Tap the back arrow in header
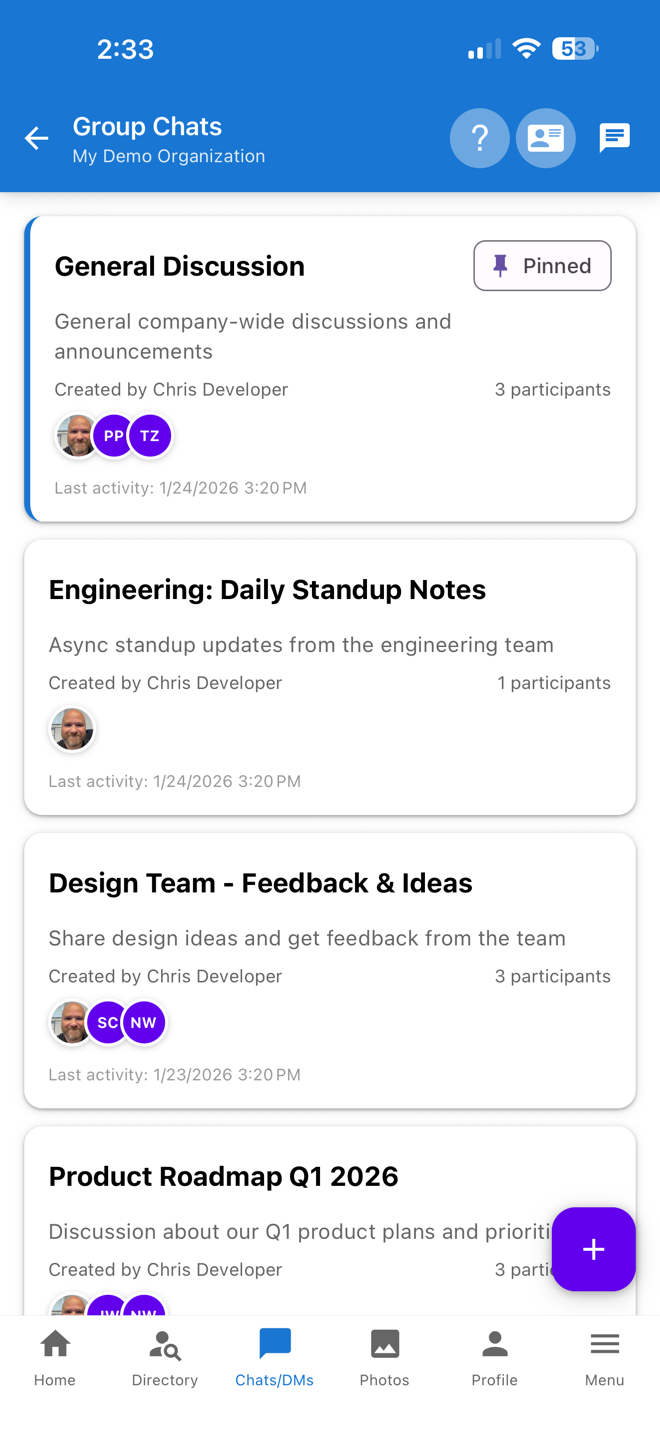 (37, 138)
